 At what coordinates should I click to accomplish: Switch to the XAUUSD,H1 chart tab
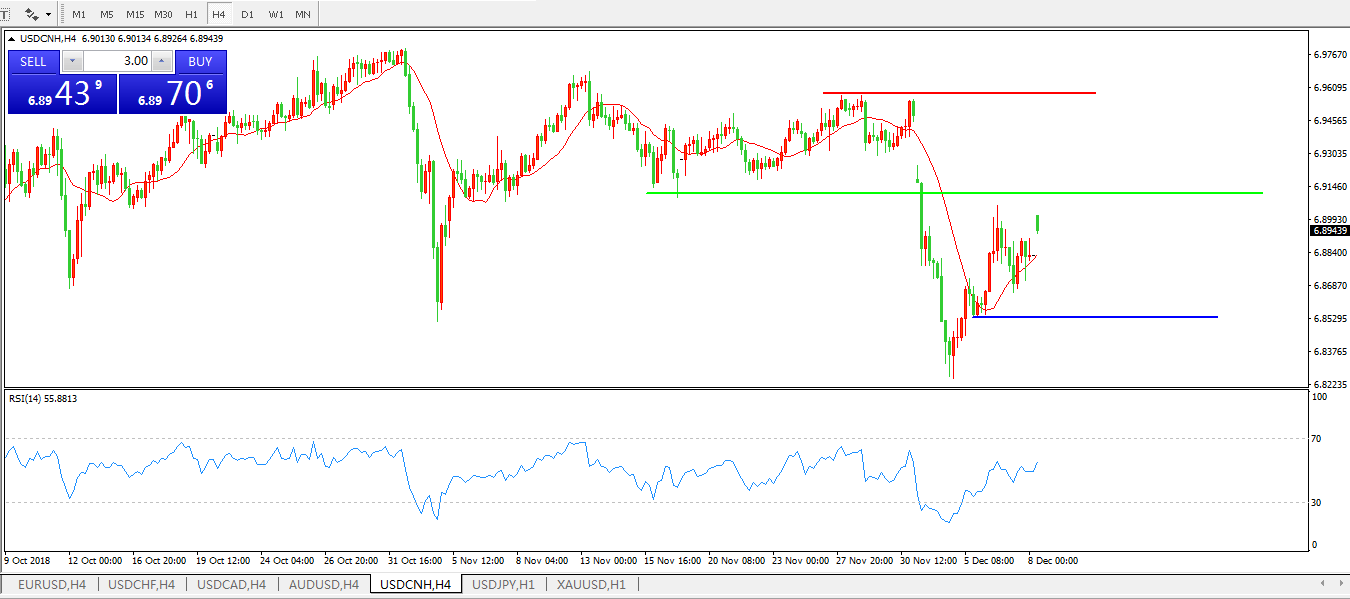tap(591, 584)
